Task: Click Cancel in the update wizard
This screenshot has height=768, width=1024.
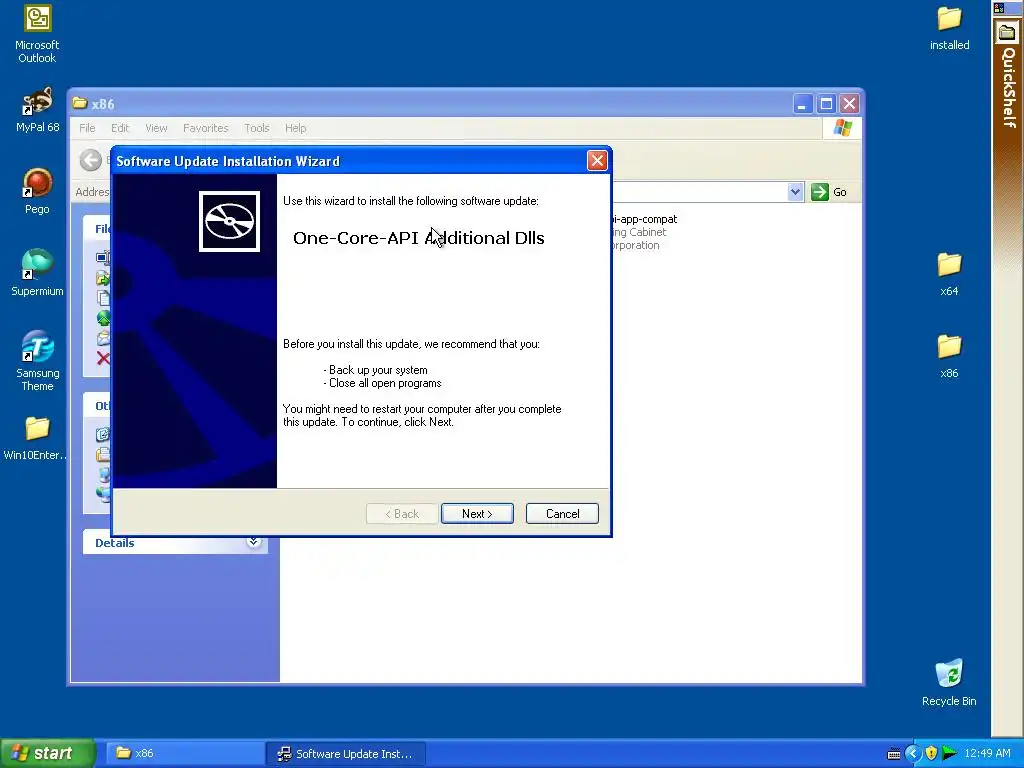Action: pyautogui.click(x=562, y=514)
